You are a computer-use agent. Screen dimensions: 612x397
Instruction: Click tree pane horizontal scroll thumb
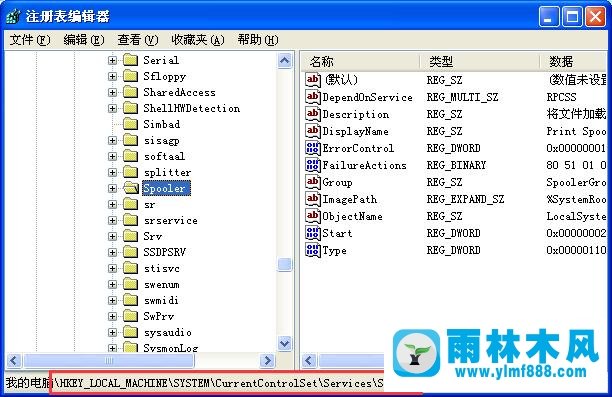[109, 360]
